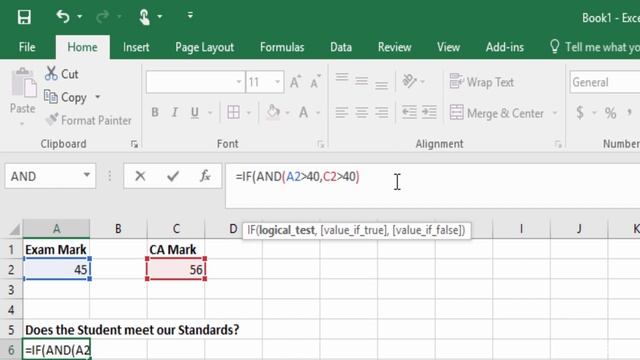
Task: Click the Cut button
Action: pos(62,74)
